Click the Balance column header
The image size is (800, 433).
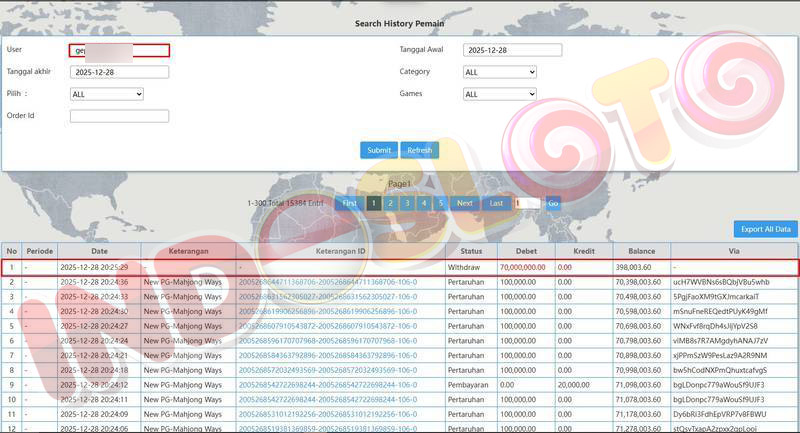click(641, 250)
